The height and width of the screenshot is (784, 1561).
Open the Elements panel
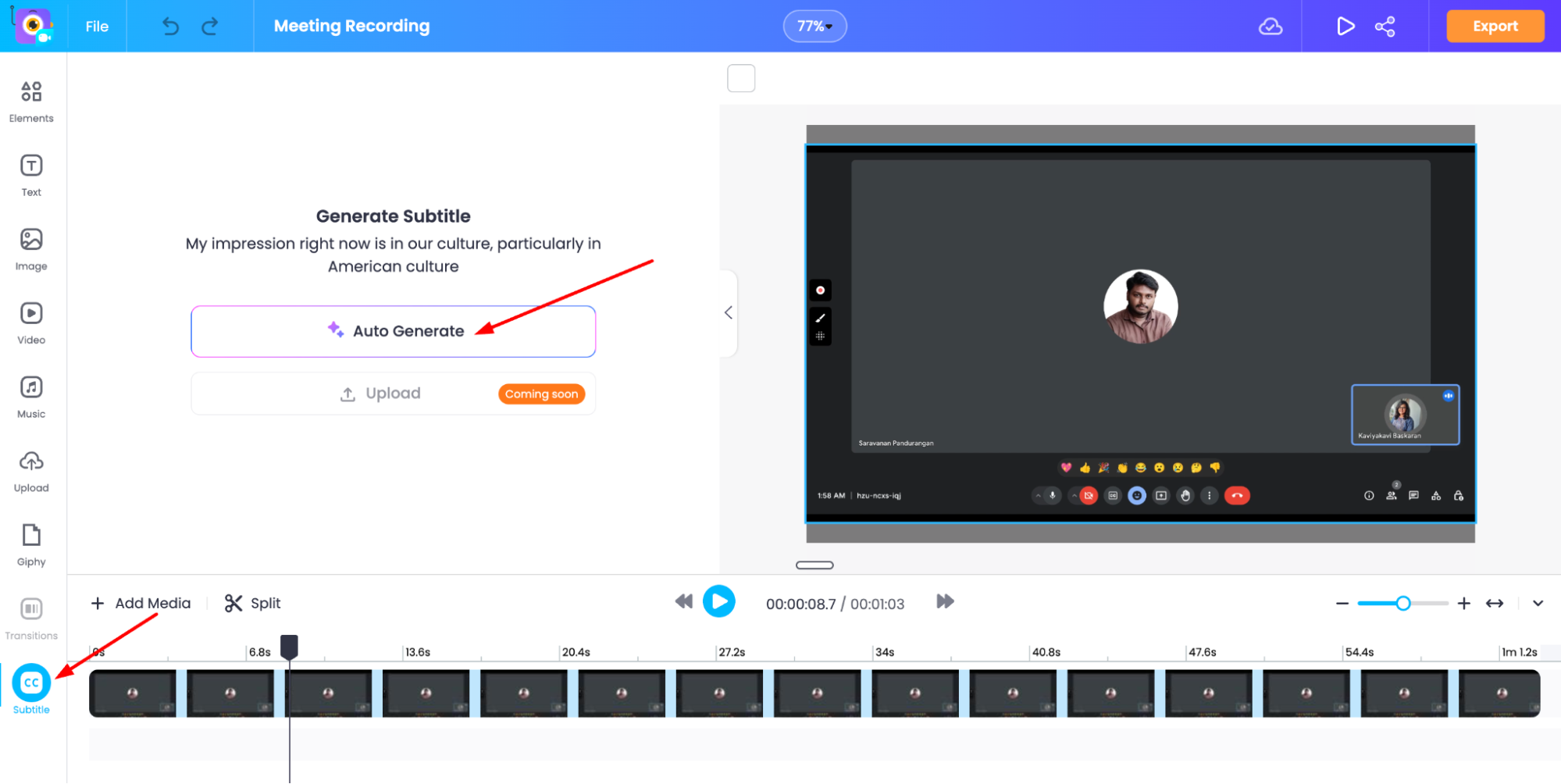point(31,102)
